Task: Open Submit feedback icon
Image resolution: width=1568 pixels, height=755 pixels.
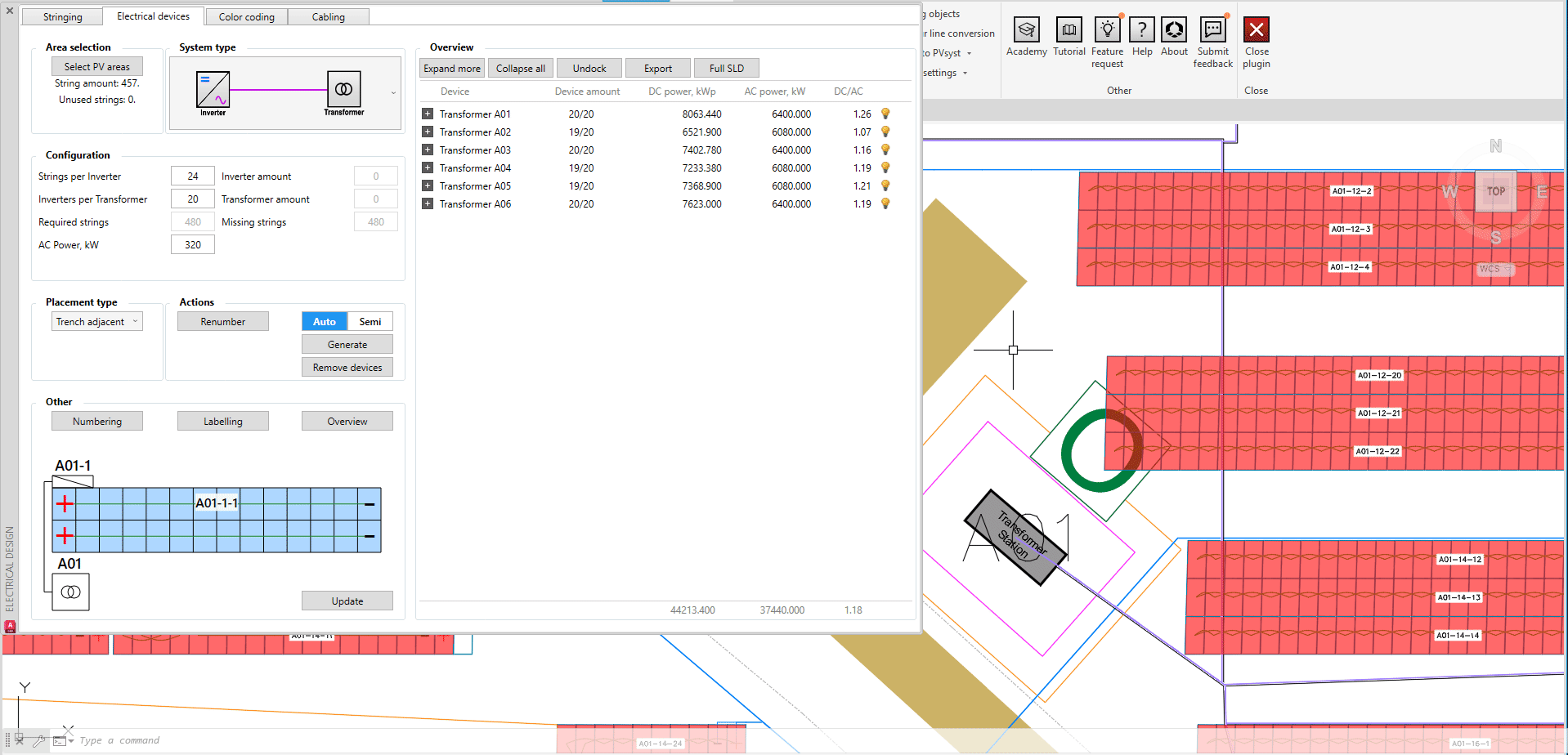Action: [1213, 30]
